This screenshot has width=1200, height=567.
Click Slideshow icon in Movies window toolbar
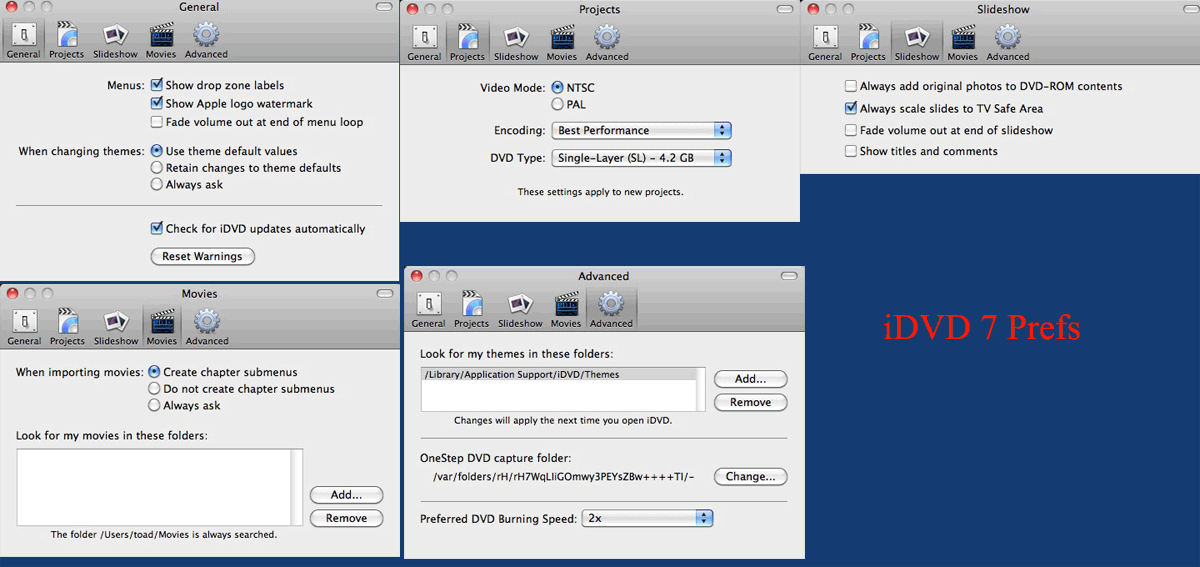click(116, 327)
